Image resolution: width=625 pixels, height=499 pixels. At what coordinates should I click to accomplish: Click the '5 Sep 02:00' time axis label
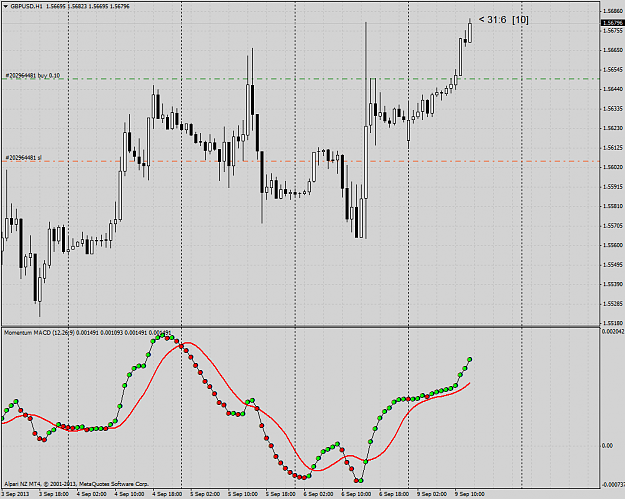coord(205,494)
